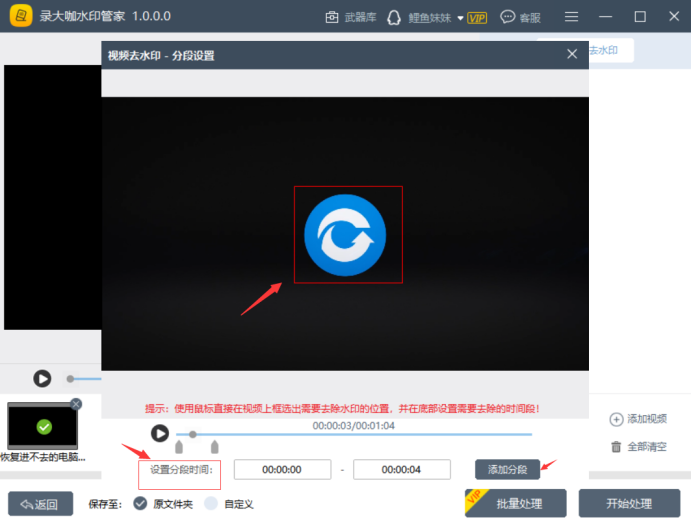Click 全部清空 to clear all
Image resolution: width=691 pixels, height=529 pixels.
click(x=639, y=447)
